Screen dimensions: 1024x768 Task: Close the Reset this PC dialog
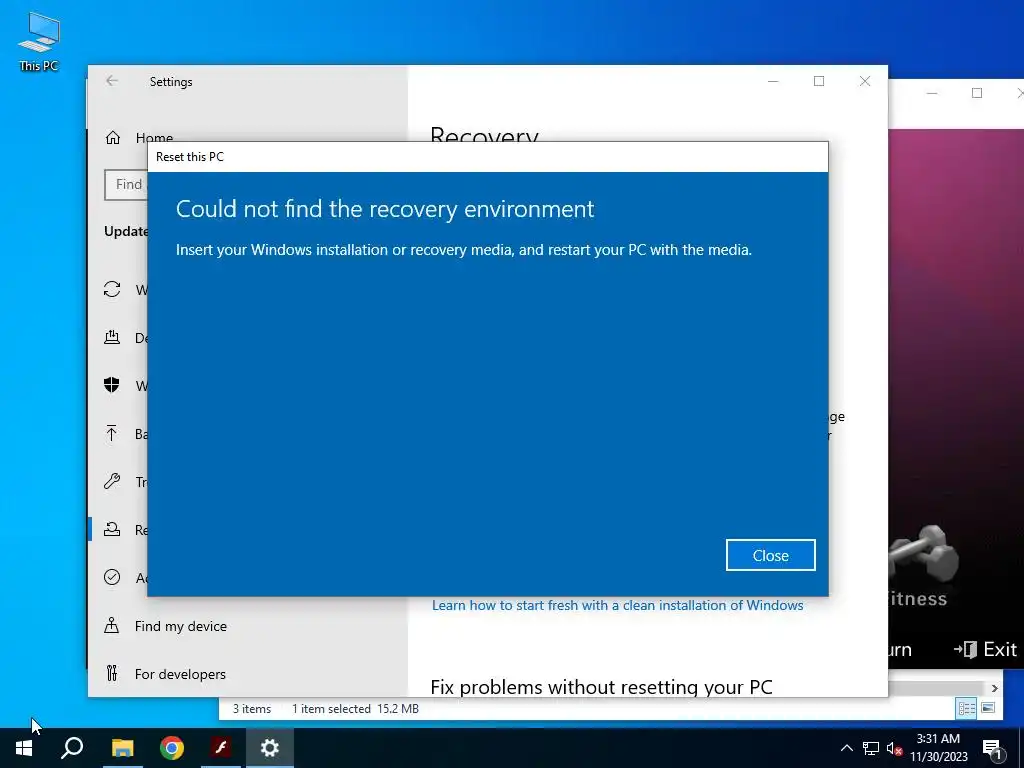pyautogui.click(x=770, y=555)
